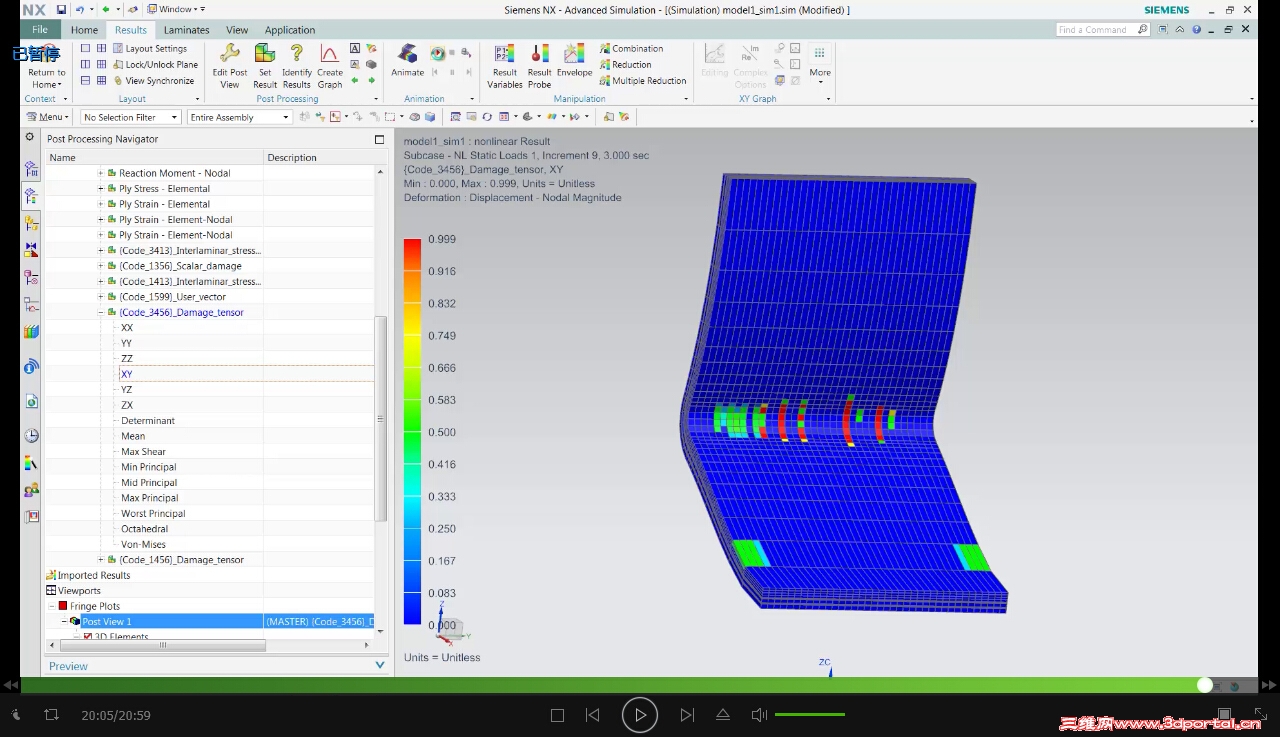Open Layout Settings
Screen dimensions: 1280x737
click(x=150, y=48)
